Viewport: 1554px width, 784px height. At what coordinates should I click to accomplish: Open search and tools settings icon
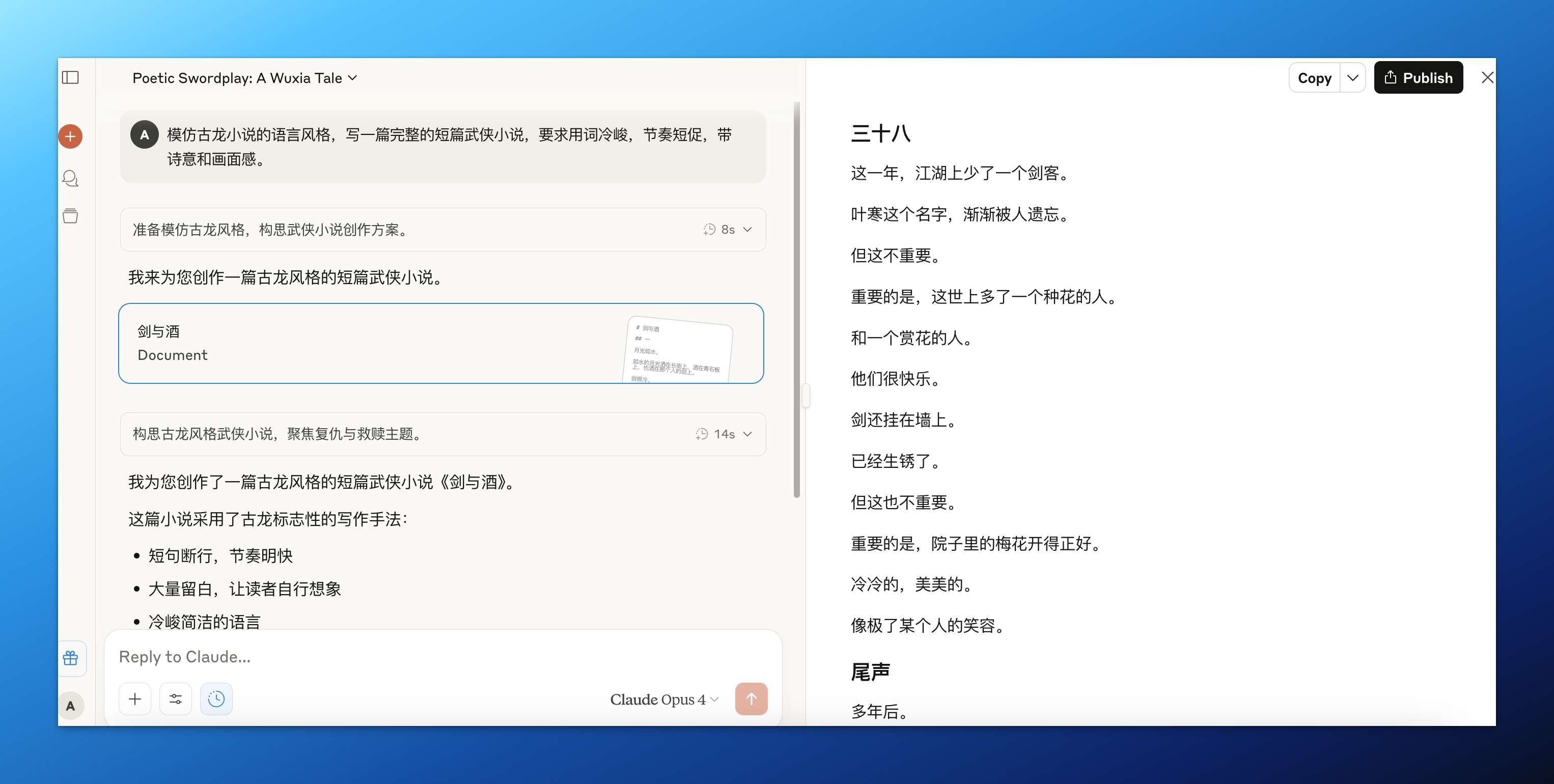point(176,699)
